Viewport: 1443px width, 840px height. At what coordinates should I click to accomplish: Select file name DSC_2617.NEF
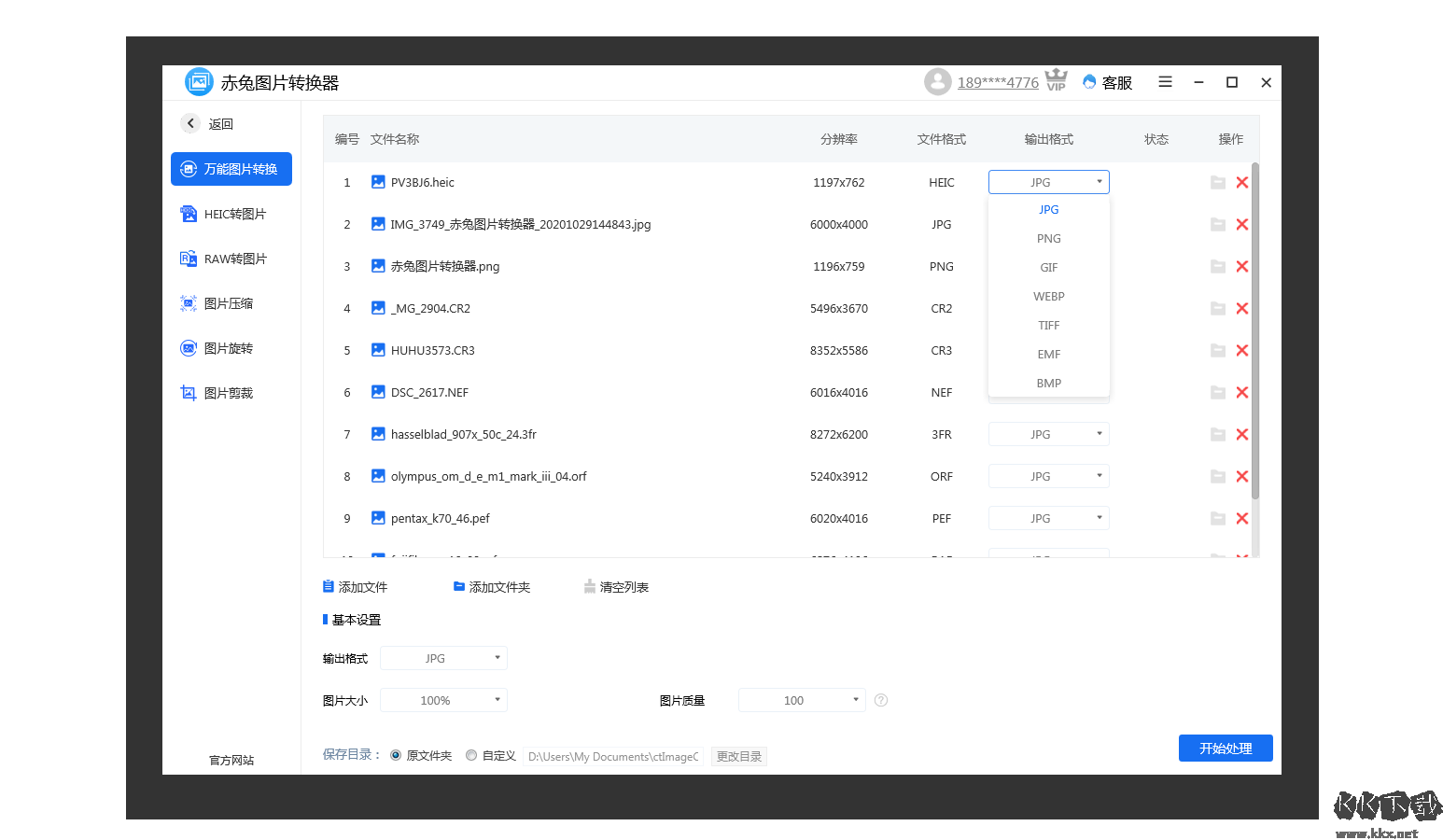[x=429, y=392]
